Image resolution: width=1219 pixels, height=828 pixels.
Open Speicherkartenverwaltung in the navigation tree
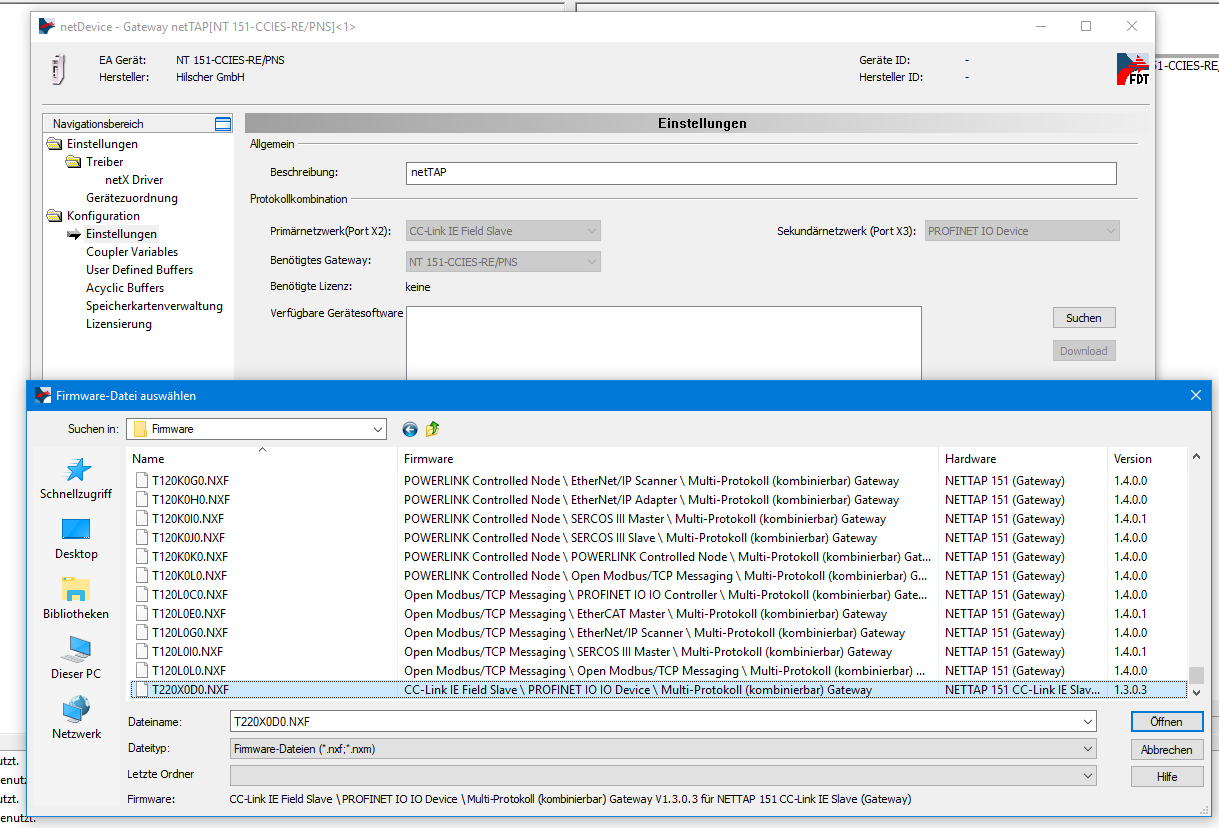(x=154, y=306)
